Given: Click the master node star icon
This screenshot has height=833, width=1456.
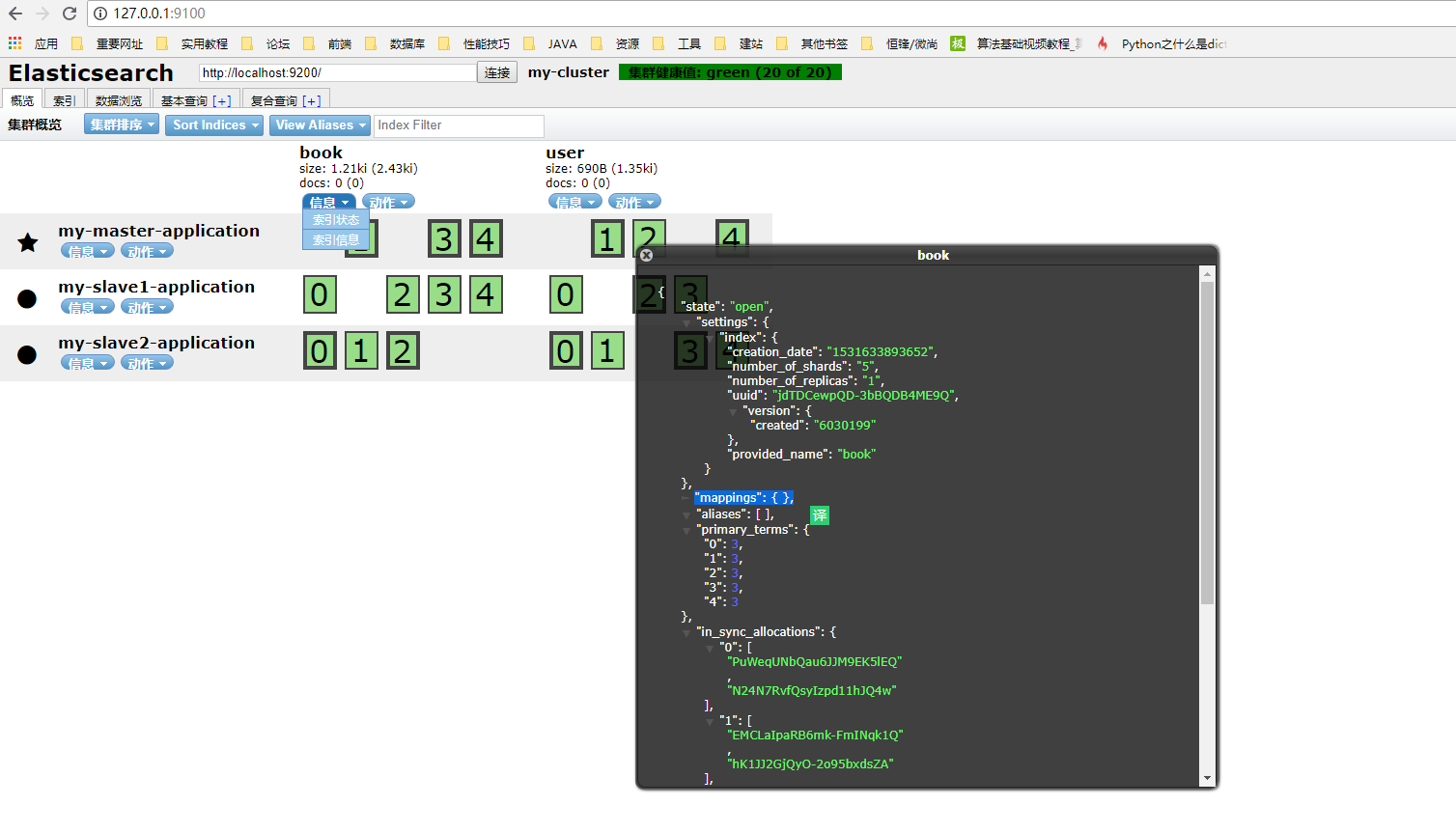Looking at the screenshot, I should click(x=28, y=242).
